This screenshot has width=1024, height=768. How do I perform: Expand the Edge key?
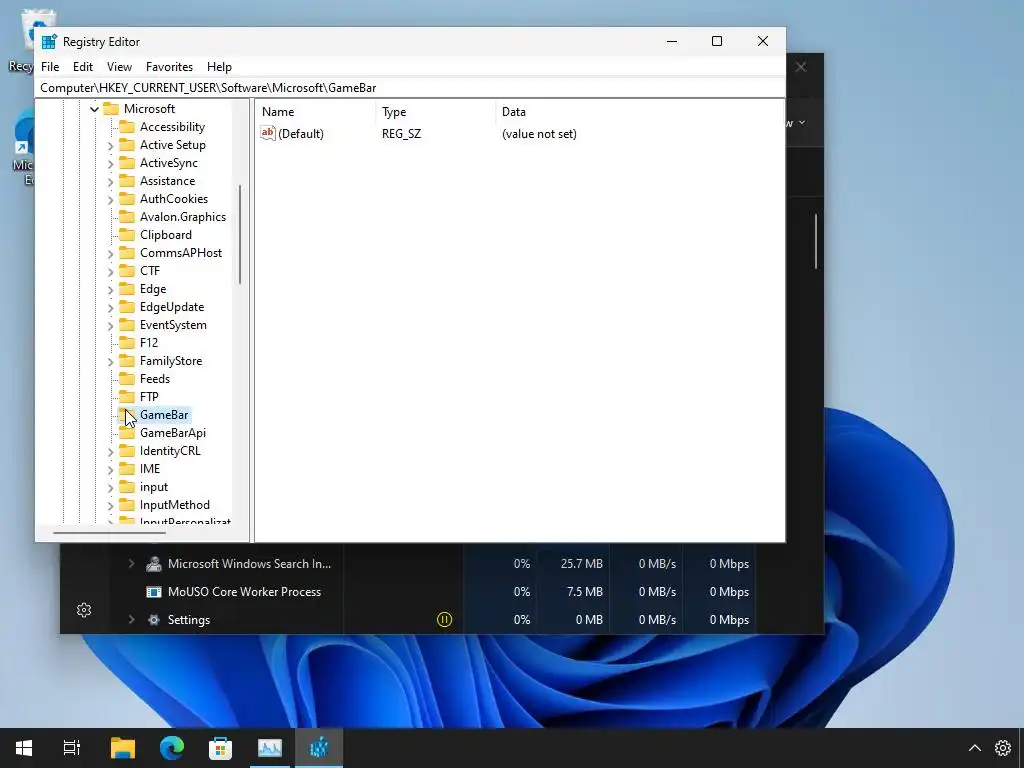110,289
